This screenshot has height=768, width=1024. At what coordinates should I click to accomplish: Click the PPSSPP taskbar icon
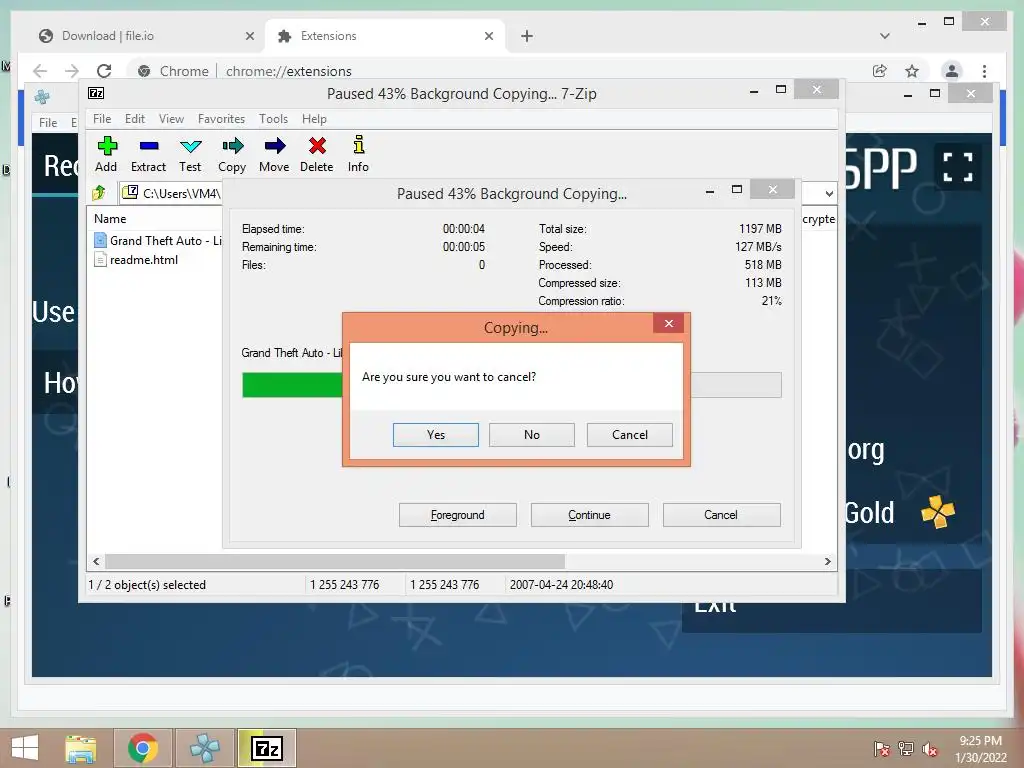coord(204,748)
